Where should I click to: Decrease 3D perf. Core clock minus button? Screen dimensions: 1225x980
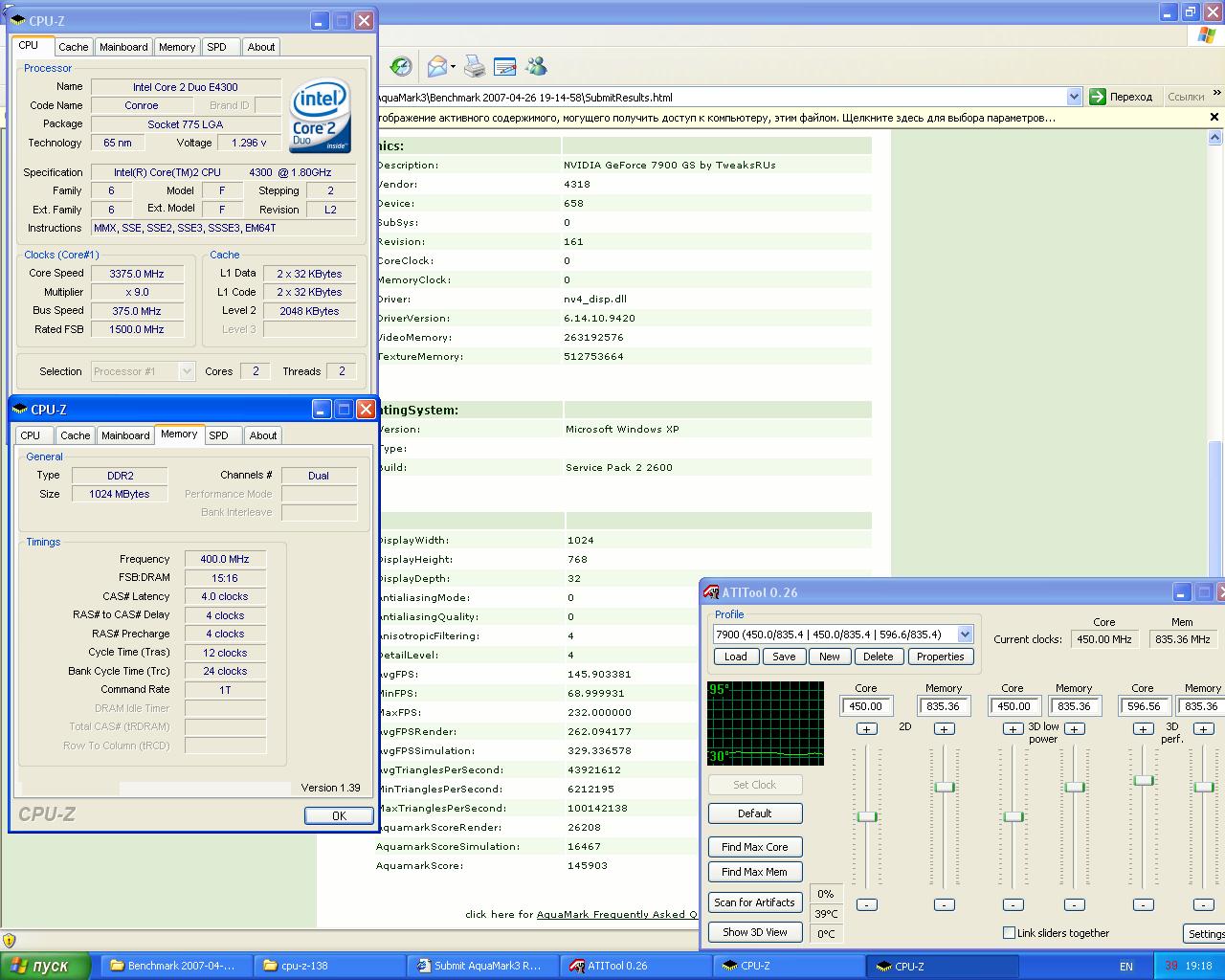[1143, 904]
